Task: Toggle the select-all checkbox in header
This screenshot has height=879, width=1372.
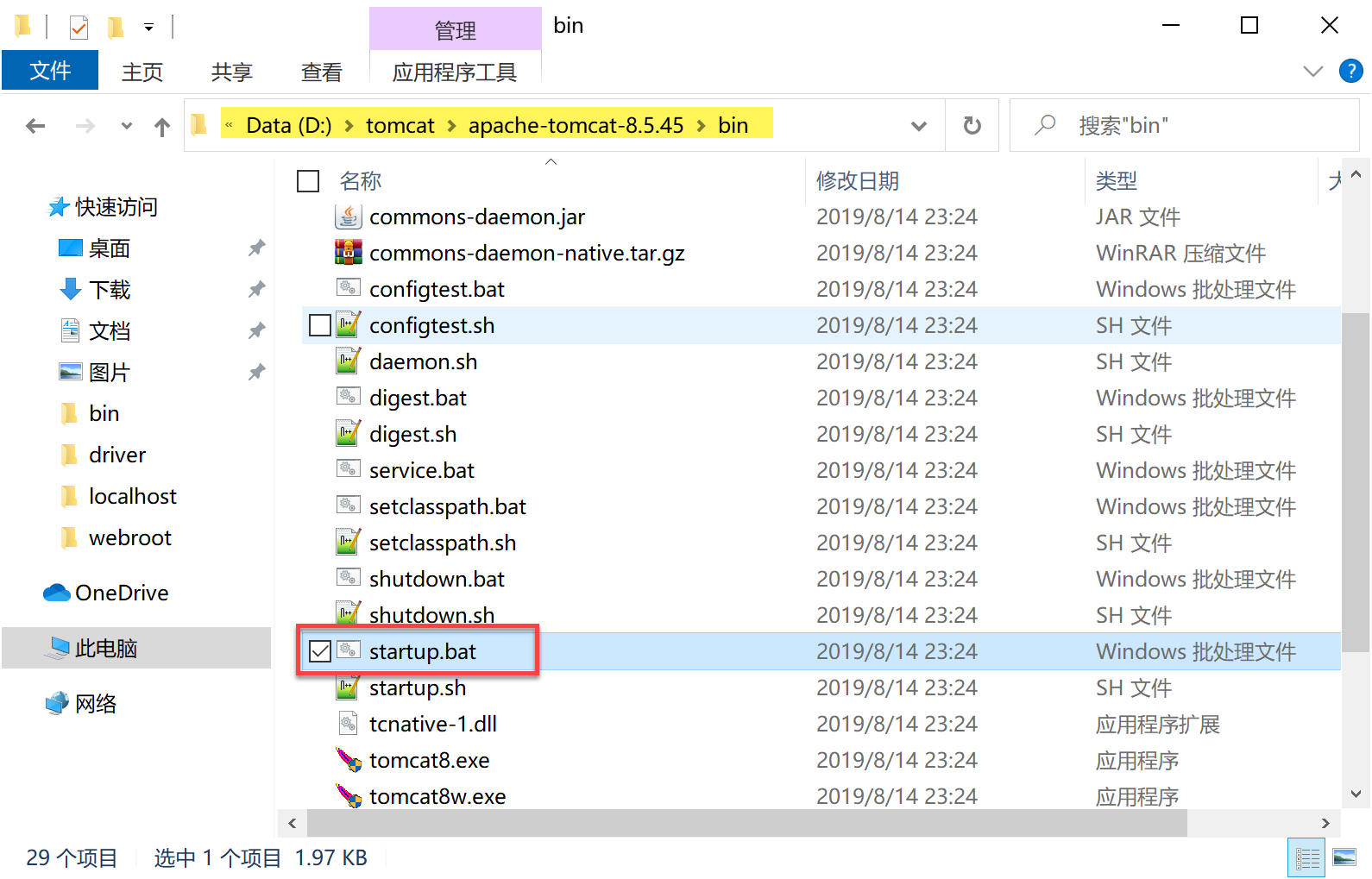Action: pos(308,181)
